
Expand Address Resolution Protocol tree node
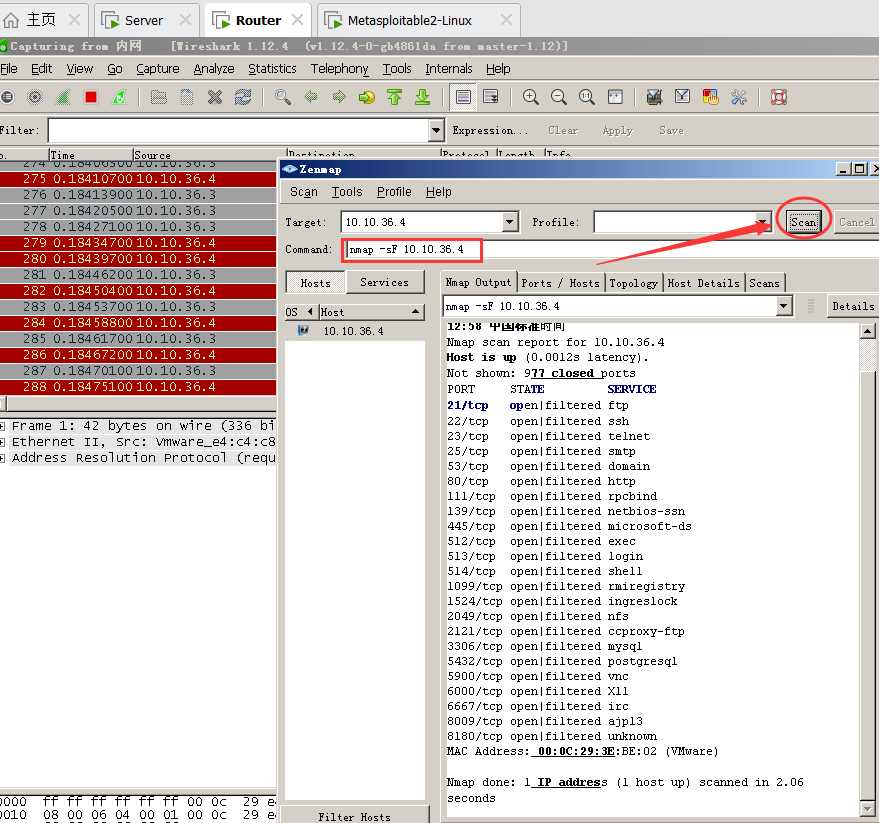(3, 459)
